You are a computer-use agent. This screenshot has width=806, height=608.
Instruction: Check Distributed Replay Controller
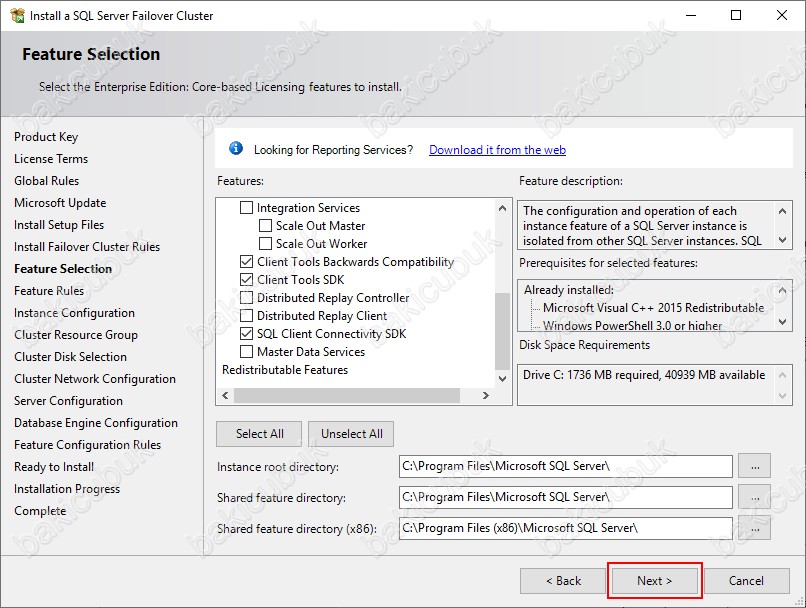tap(247, 298)
